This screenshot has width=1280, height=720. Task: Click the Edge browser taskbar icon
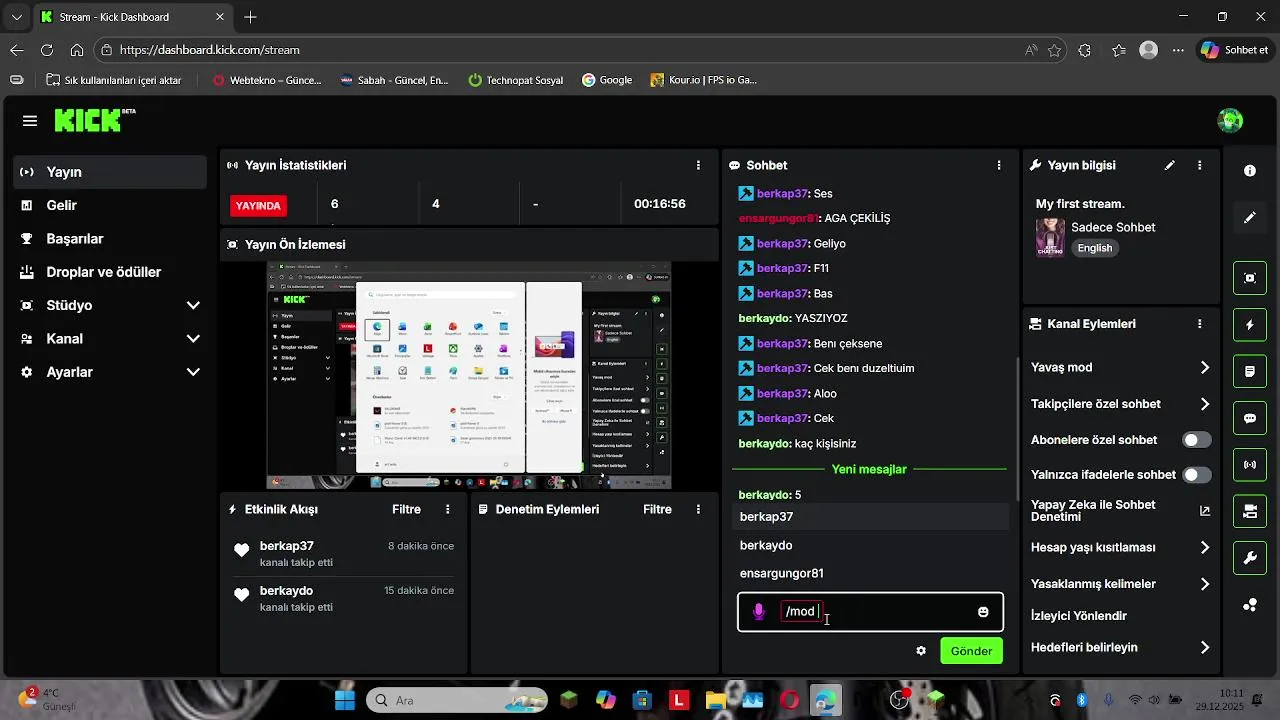click(x=826, y=700)
